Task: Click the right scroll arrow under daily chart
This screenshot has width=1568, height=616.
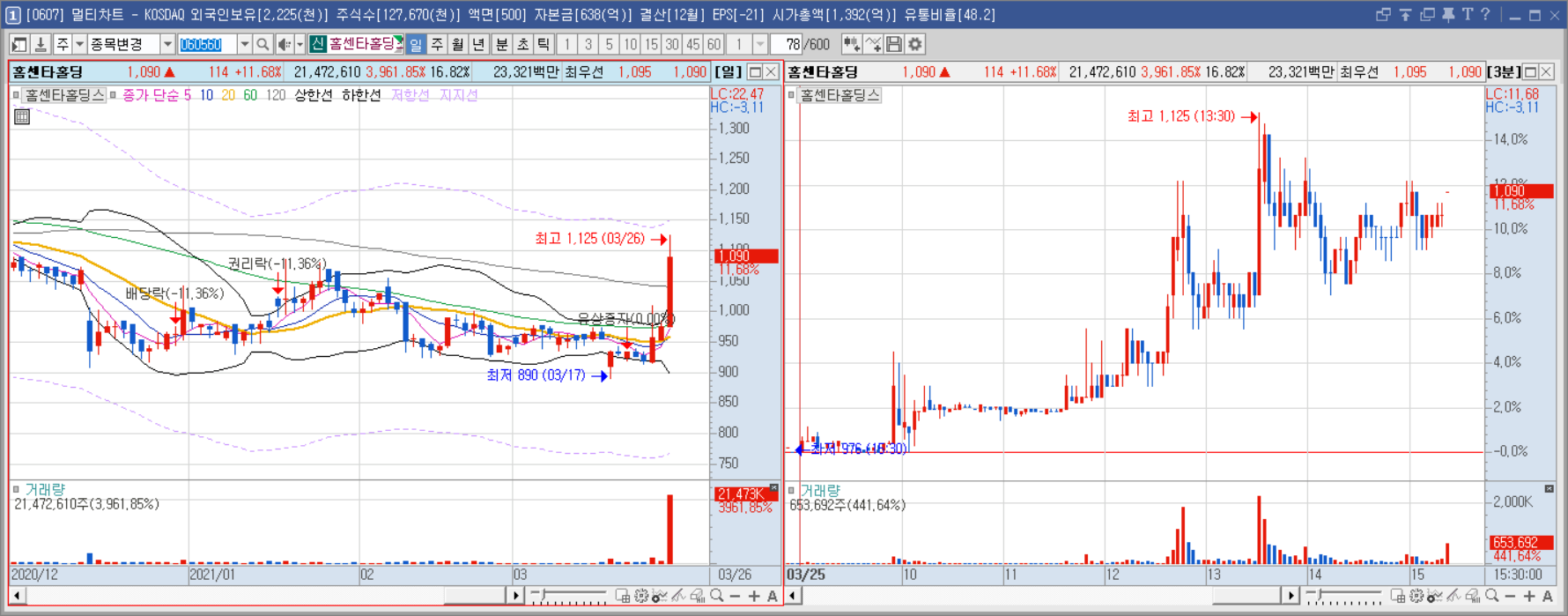Action: point(516,597)
